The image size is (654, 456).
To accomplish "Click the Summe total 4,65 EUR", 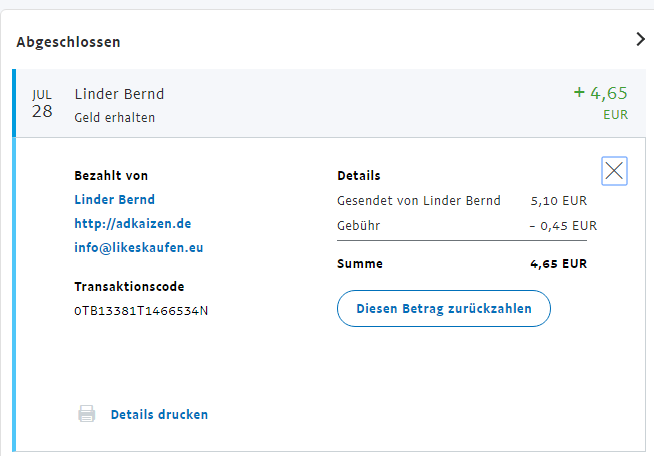I will [558, 264].
